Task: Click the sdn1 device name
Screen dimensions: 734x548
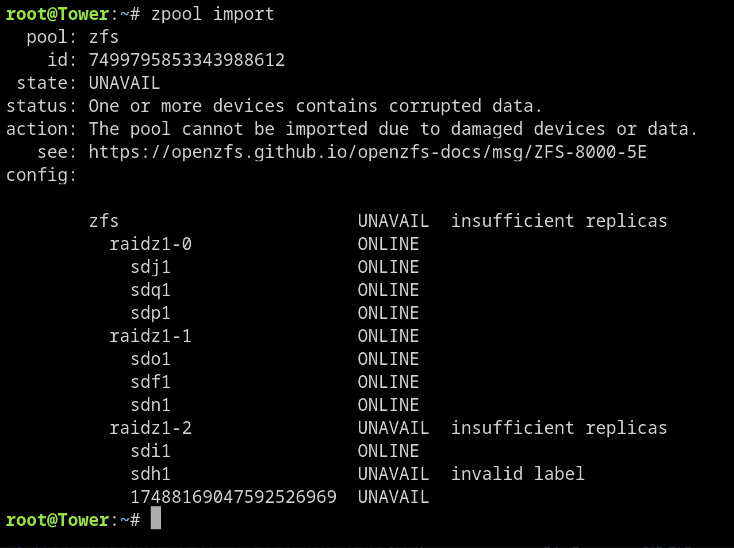Action: [x=150, y=405]
